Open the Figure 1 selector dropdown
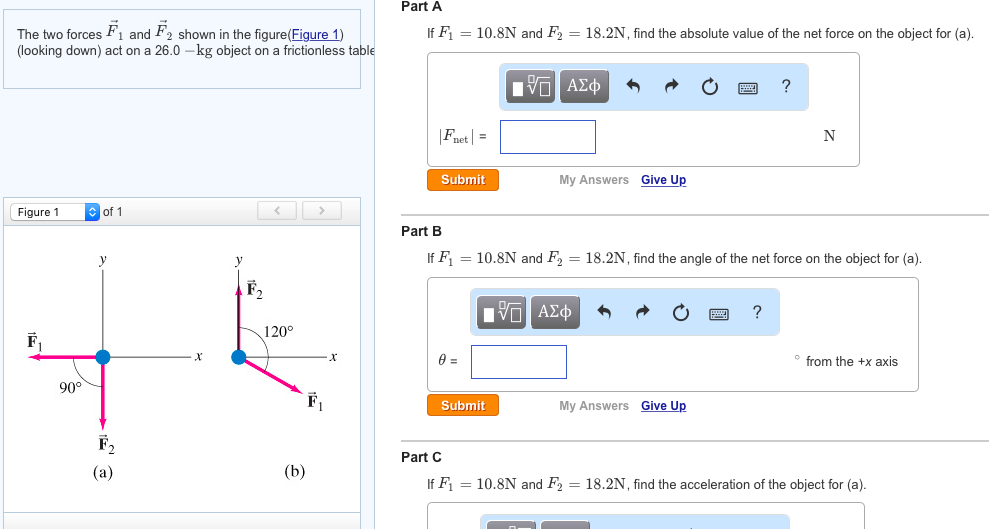Image resolution: width=989 pixels, height=529 pixels. pos(55,212)
